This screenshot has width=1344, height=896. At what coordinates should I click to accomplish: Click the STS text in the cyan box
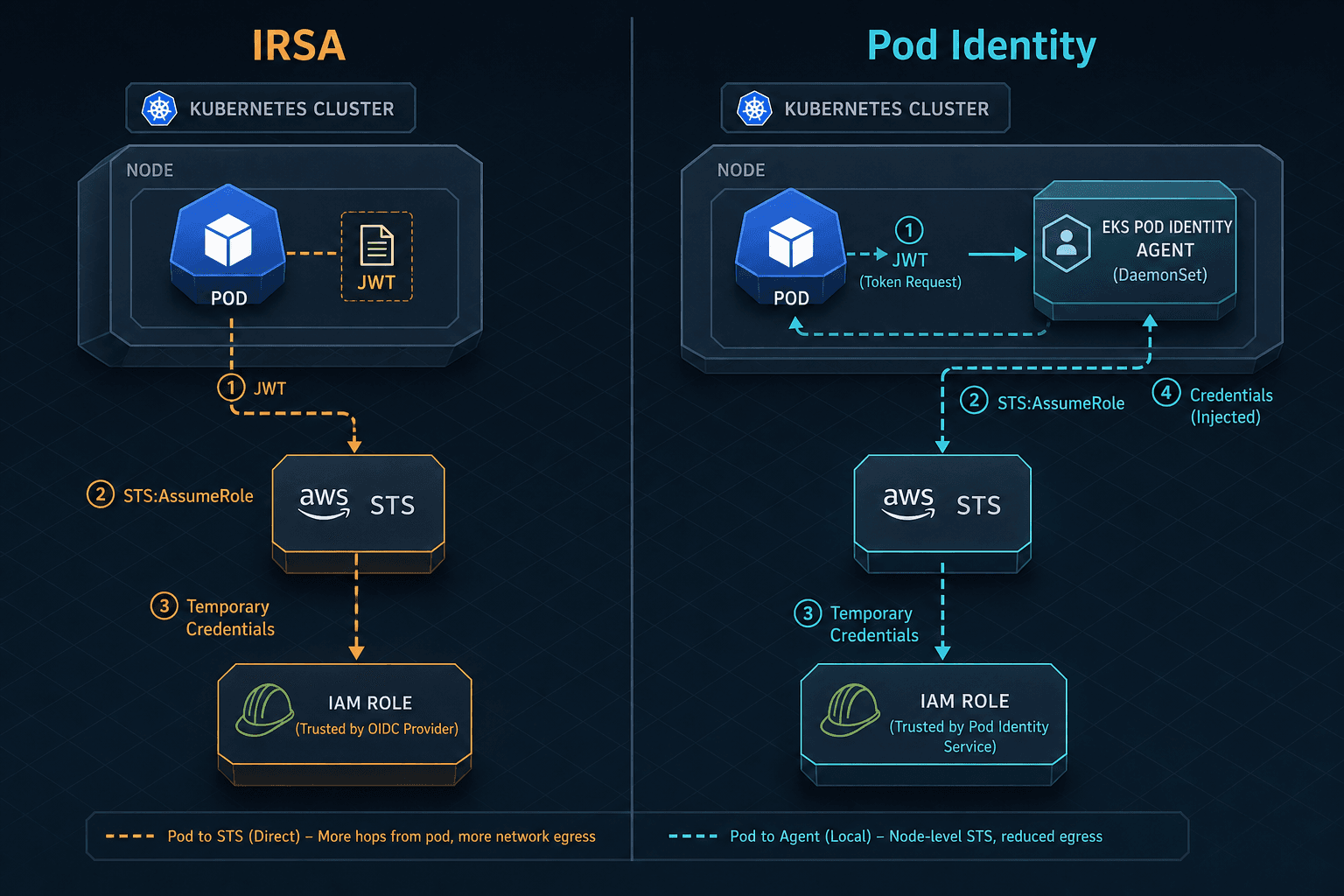tap(978, 506)
